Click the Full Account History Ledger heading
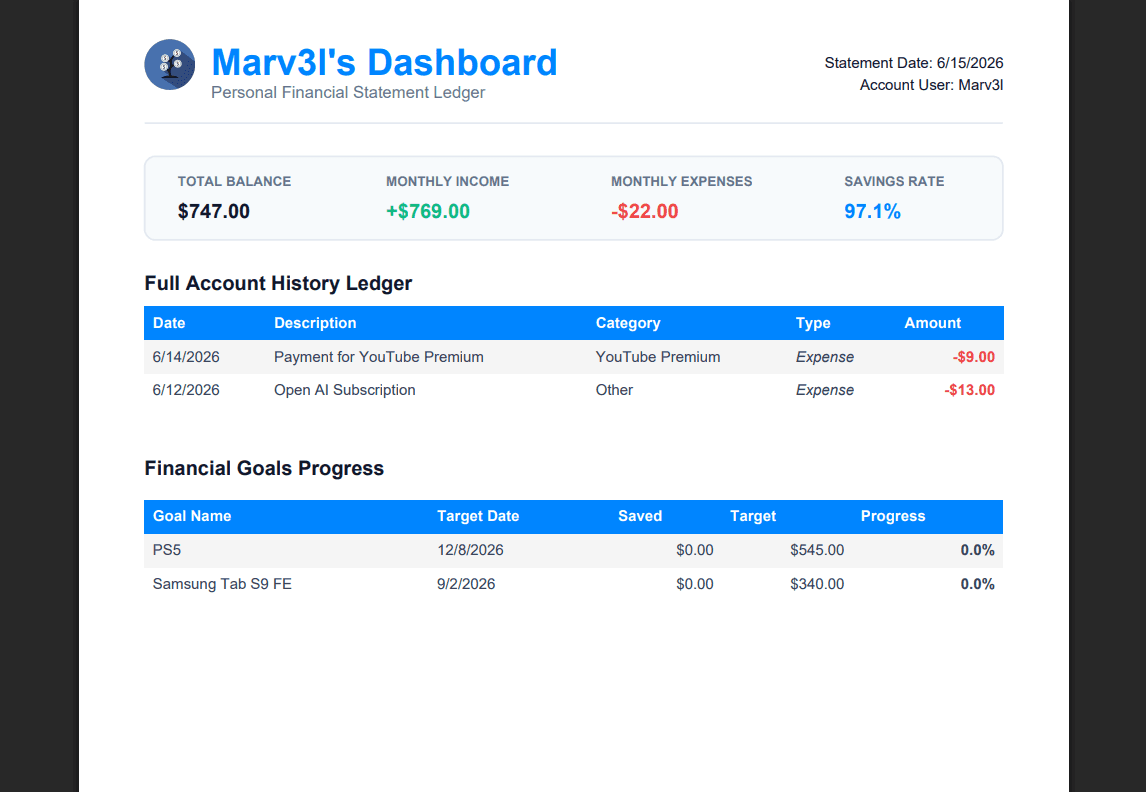The width and height of the screenshot is (1146, 792). pyautogui.click(x=278, y=283)
